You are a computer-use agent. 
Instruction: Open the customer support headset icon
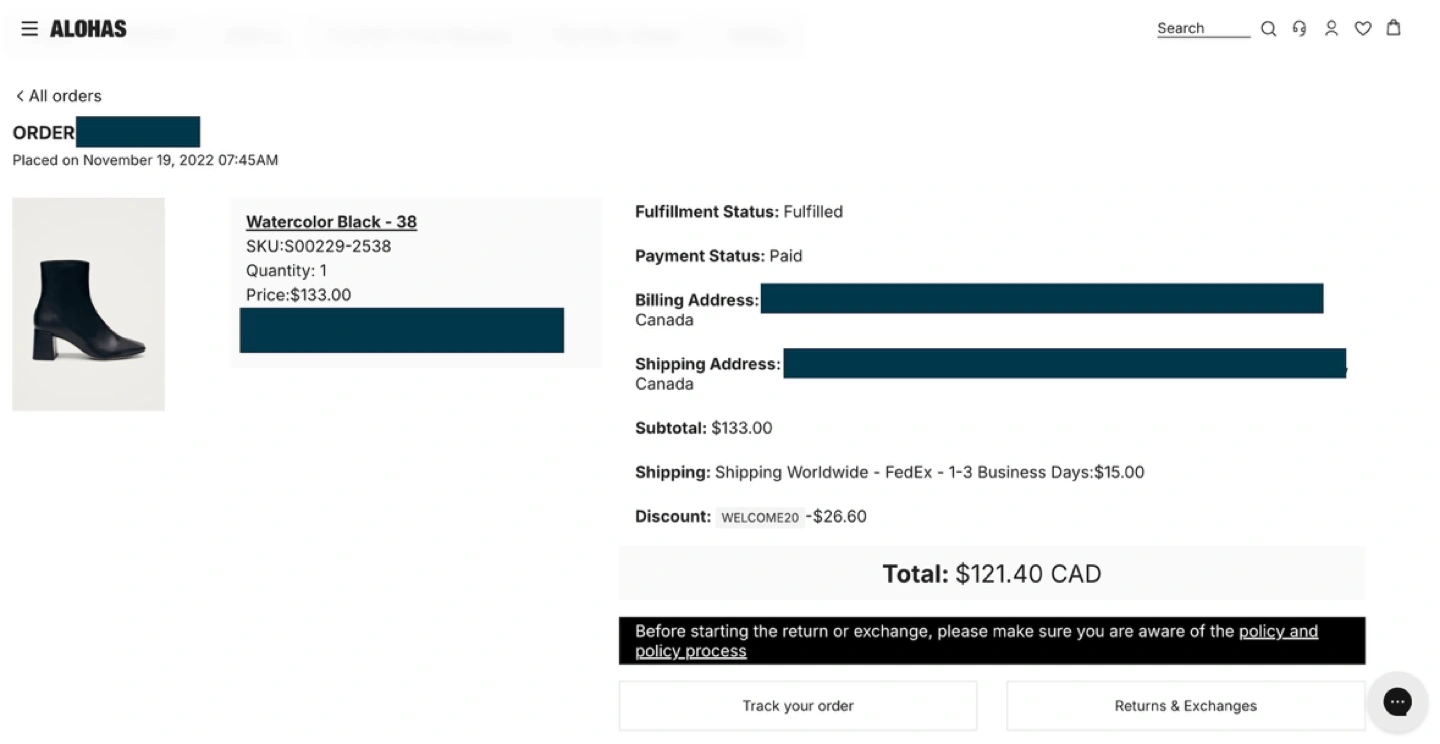point(1299,29)
